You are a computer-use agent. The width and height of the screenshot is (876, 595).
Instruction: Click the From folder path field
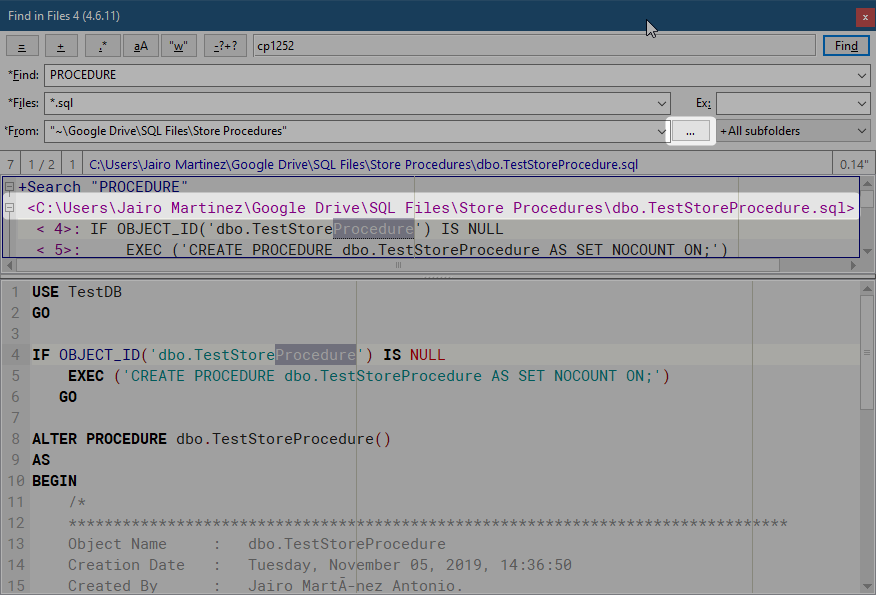350,131
